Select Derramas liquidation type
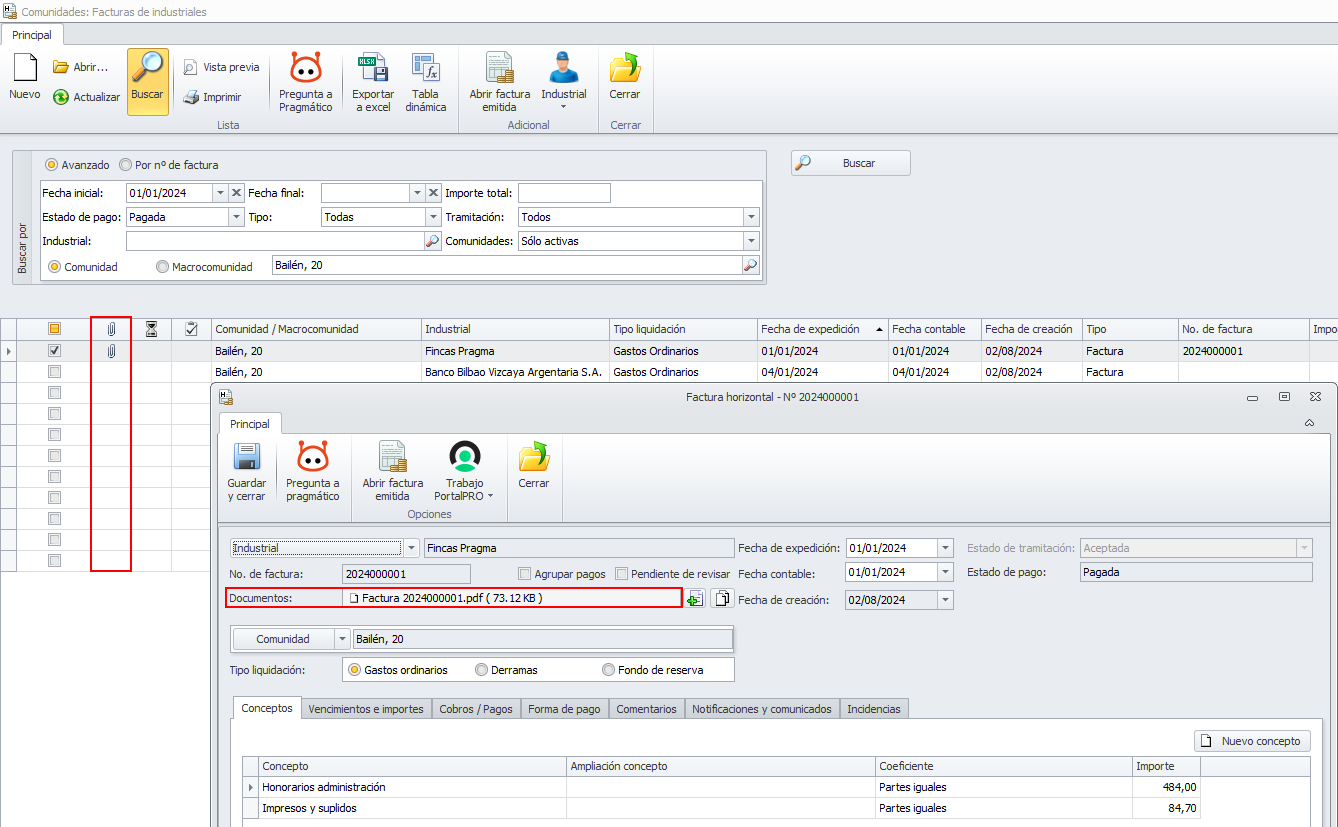The height and width of the screenshot is (827, 1338). click(482, 670)
